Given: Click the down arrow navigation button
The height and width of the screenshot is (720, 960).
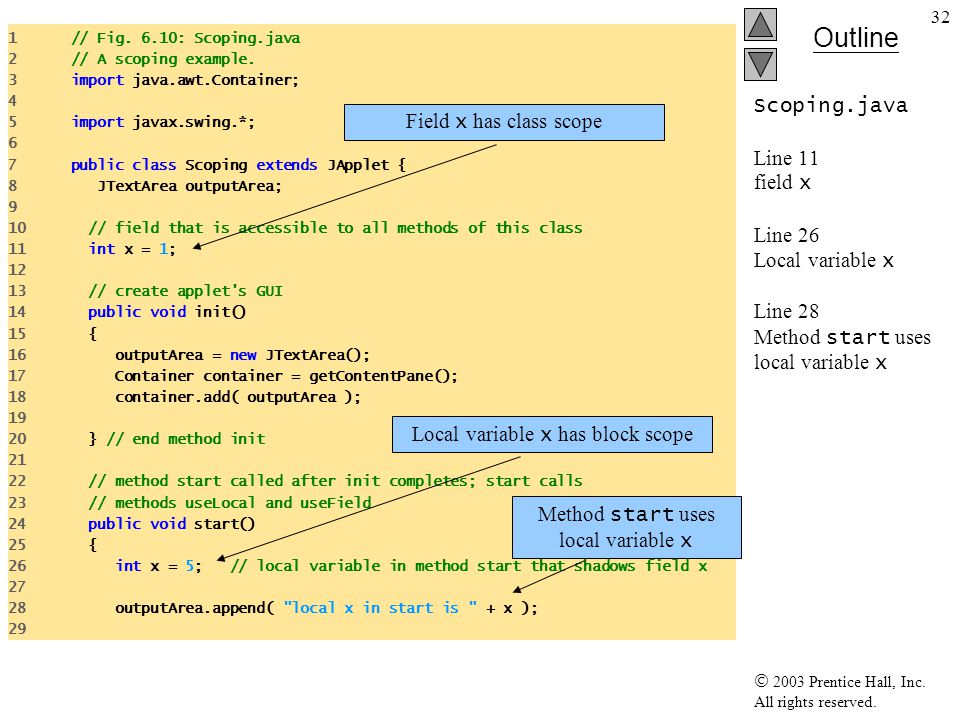Looking at the screenshot, I should pos(760,64).
